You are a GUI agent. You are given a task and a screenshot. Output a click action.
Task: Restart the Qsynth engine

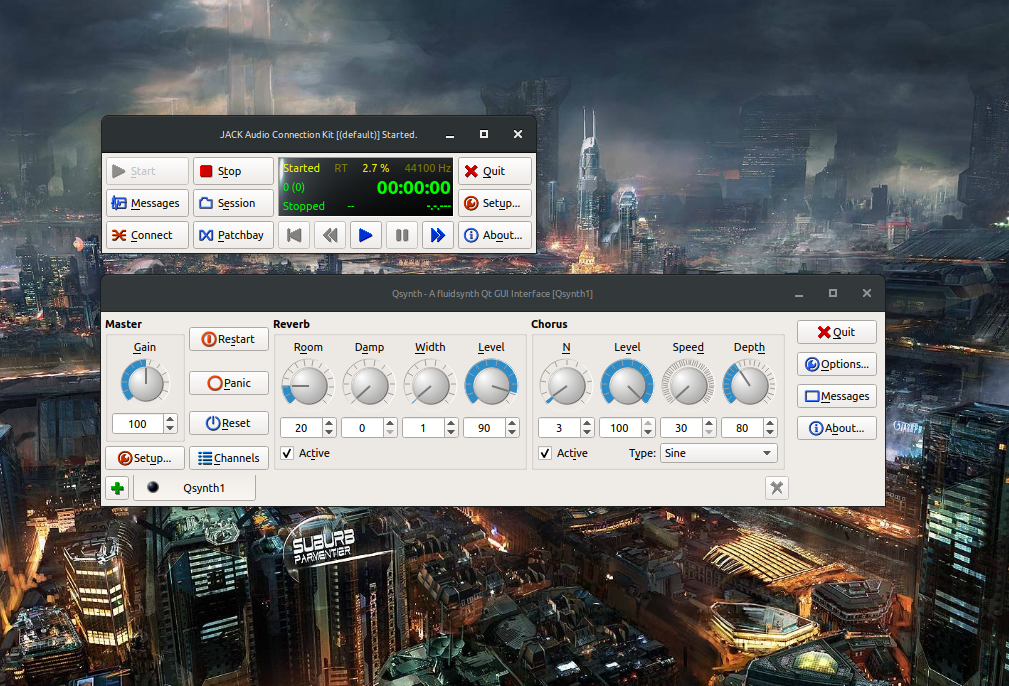point(228,339)
